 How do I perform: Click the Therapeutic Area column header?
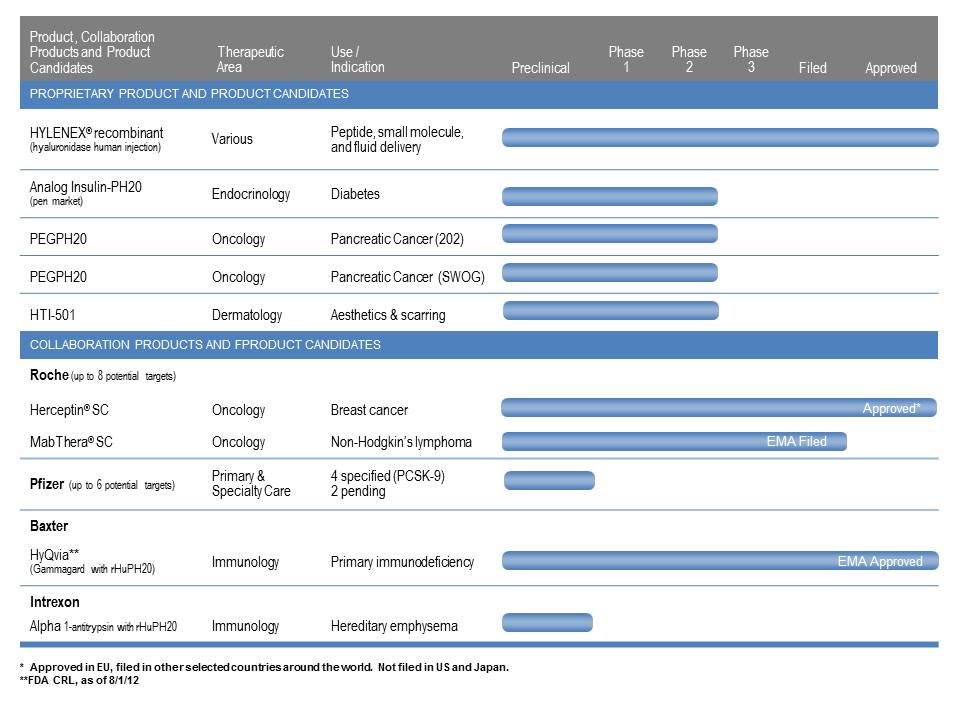tap(250, 60)
